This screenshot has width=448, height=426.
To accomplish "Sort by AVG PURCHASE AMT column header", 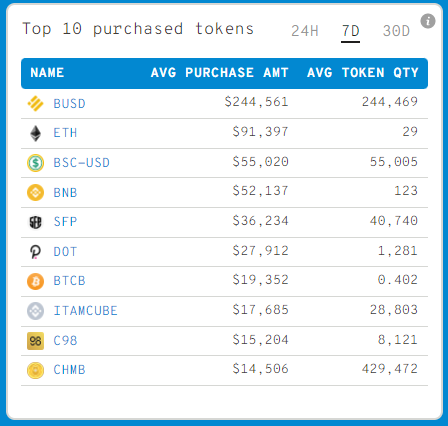I will tap(219, 73).
